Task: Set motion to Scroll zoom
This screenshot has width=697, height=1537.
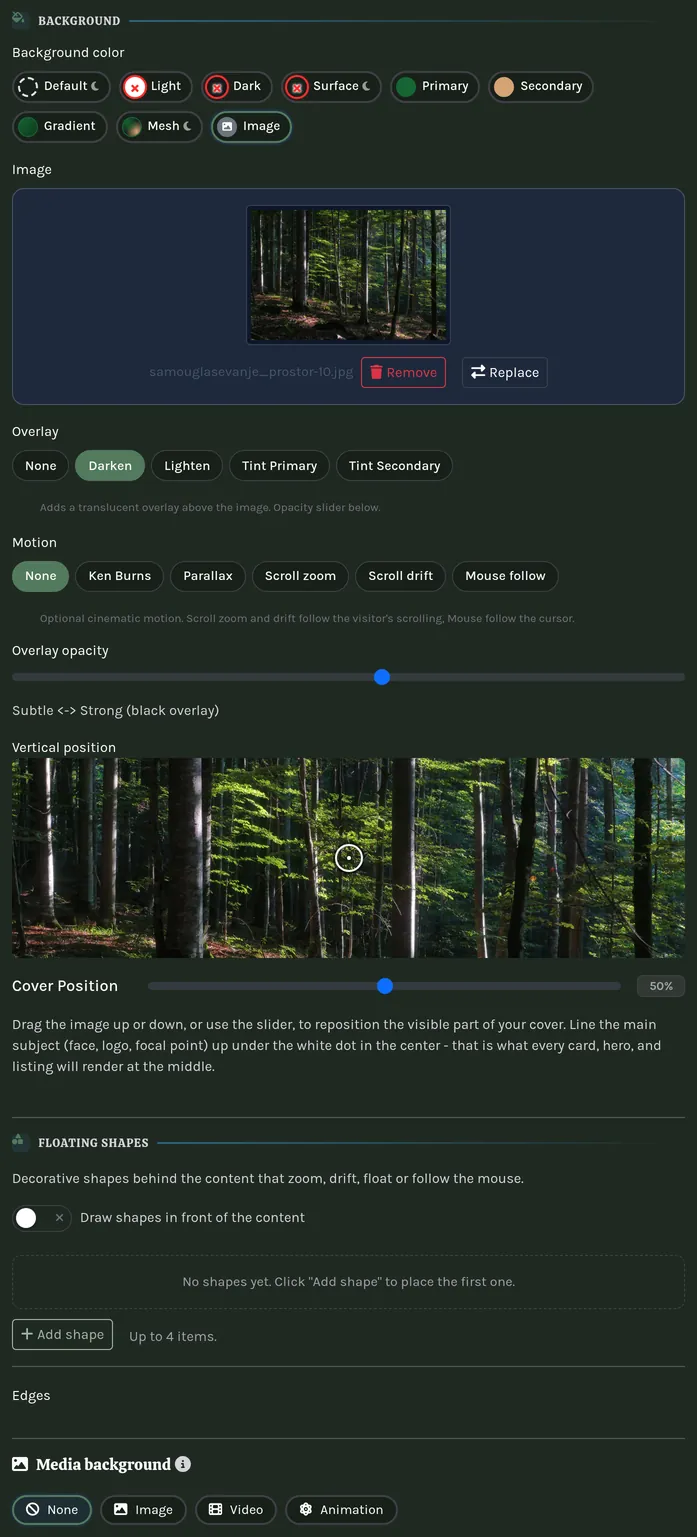Action: click(300, 576)
